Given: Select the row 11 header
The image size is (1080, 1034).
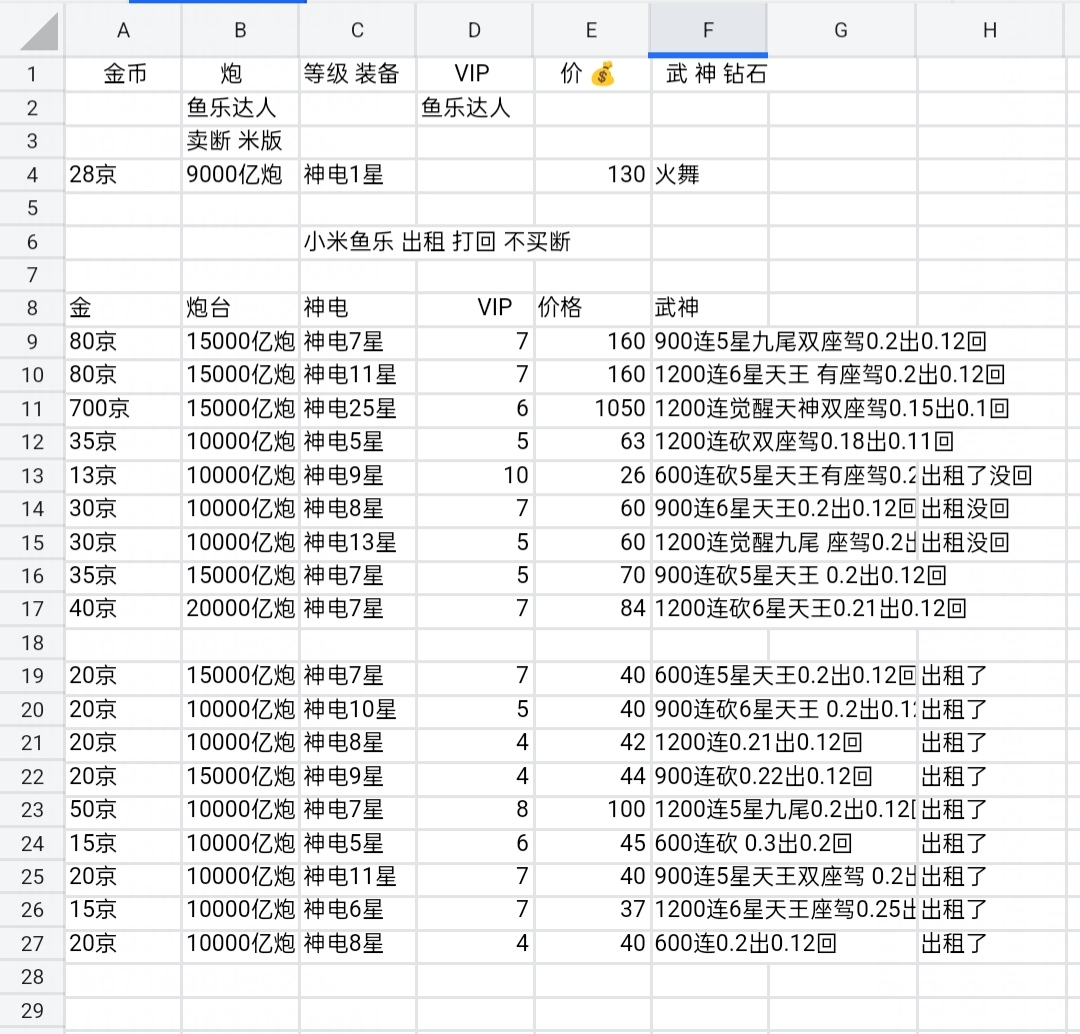Looking at the screenshot, I should pos(32,408).
